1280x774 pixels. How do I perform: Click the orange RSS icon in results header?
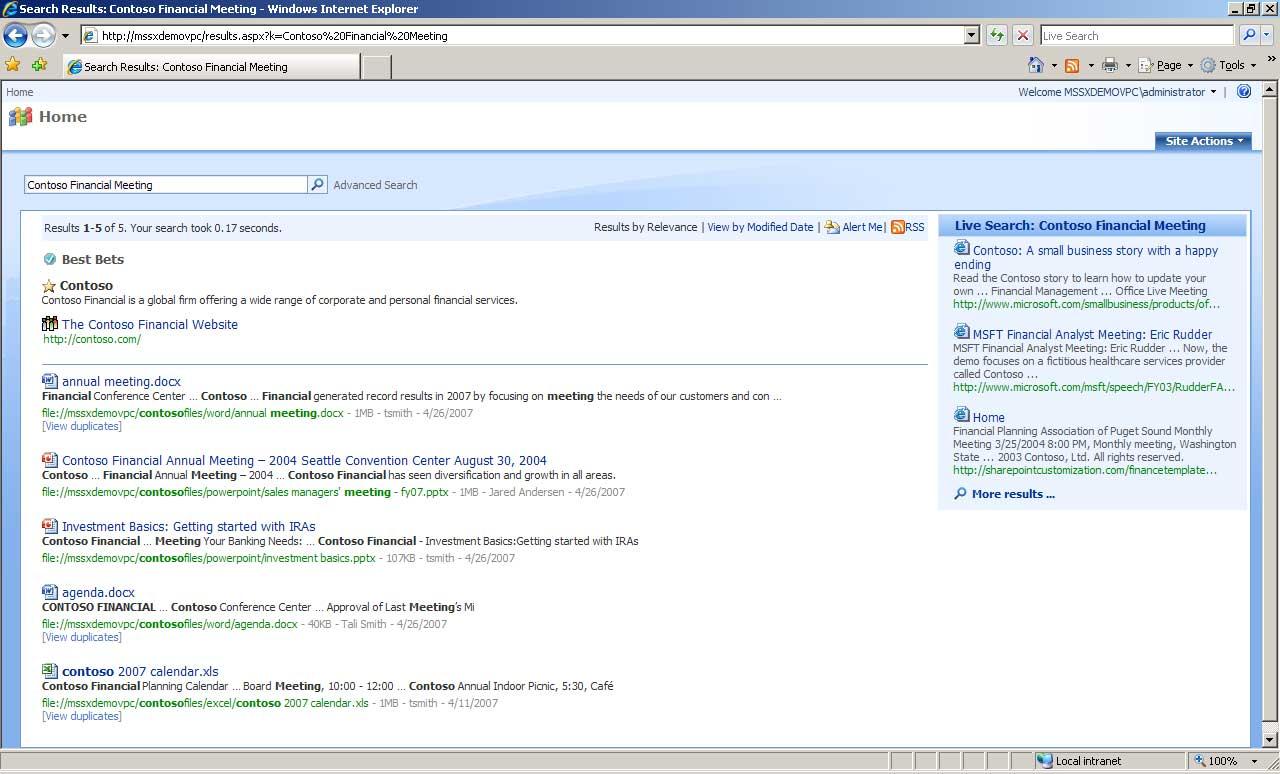coord(898,227)
